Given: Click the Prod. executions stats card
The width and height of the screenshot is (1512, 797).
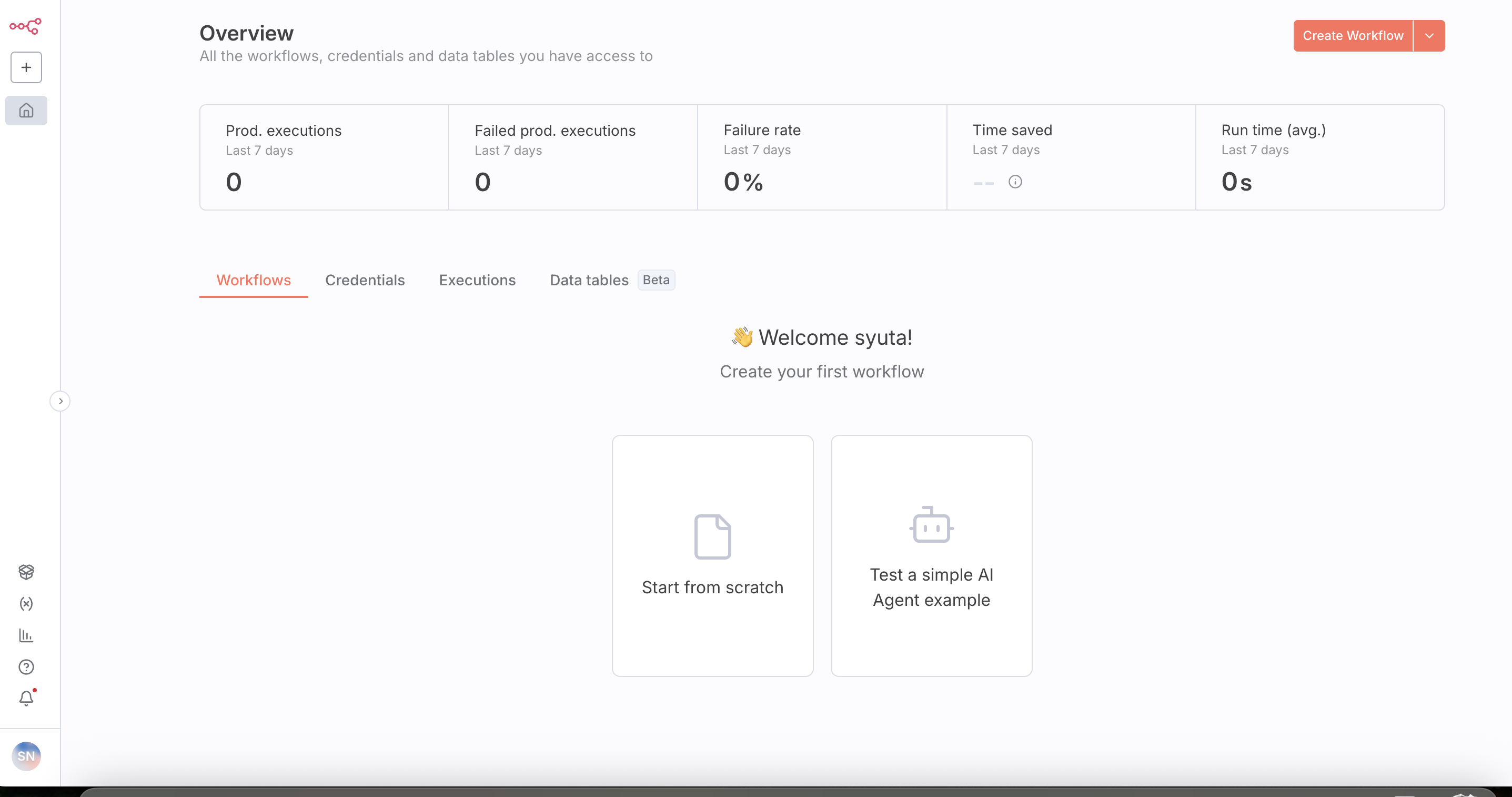Looking at the screenshot, I should click(x=324, y=157).
